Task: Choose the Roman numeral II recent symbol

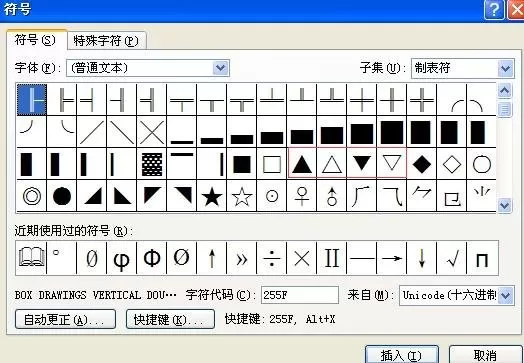Action: (332, 258)
